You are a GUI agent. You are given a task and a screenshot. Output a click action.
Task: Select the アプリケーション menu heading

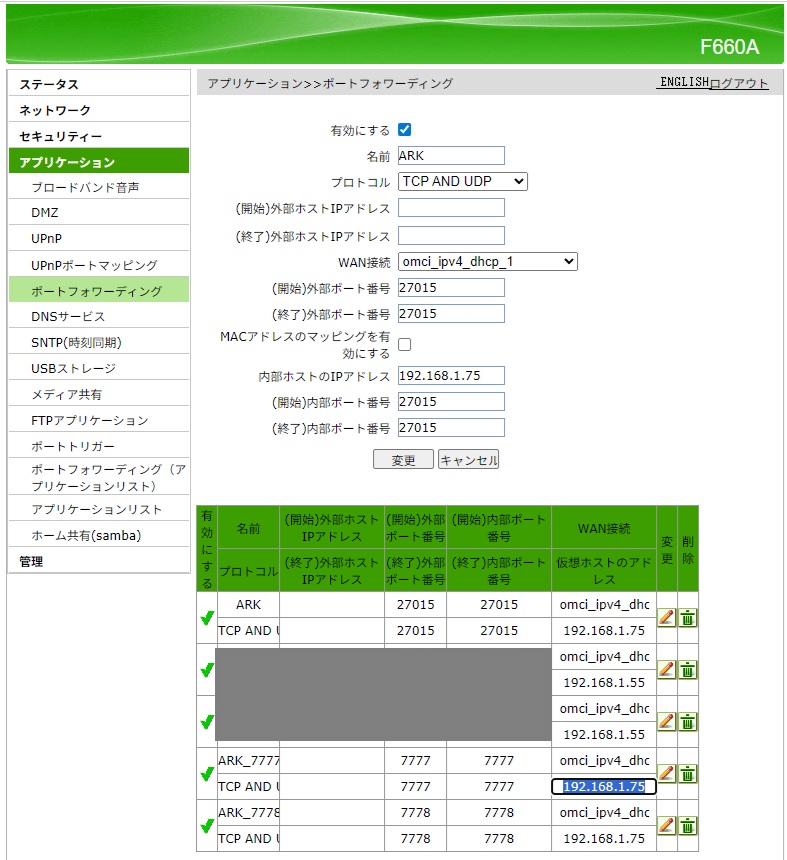[99, 162]
